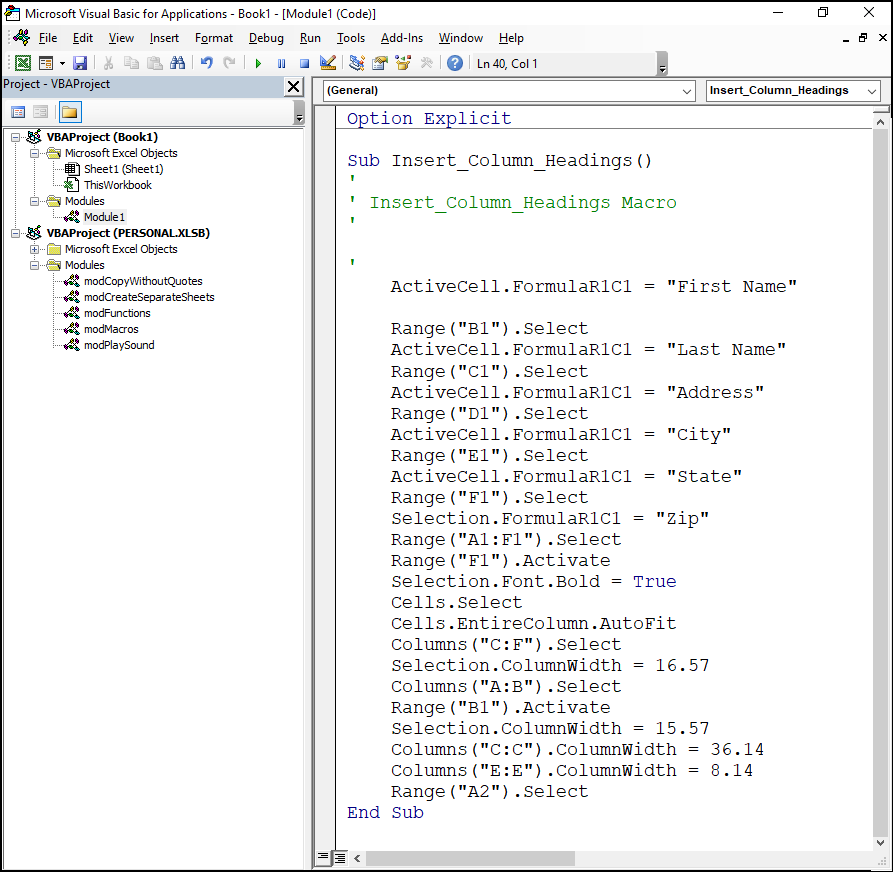Run the macro with the green play icon

click(258, 64)
